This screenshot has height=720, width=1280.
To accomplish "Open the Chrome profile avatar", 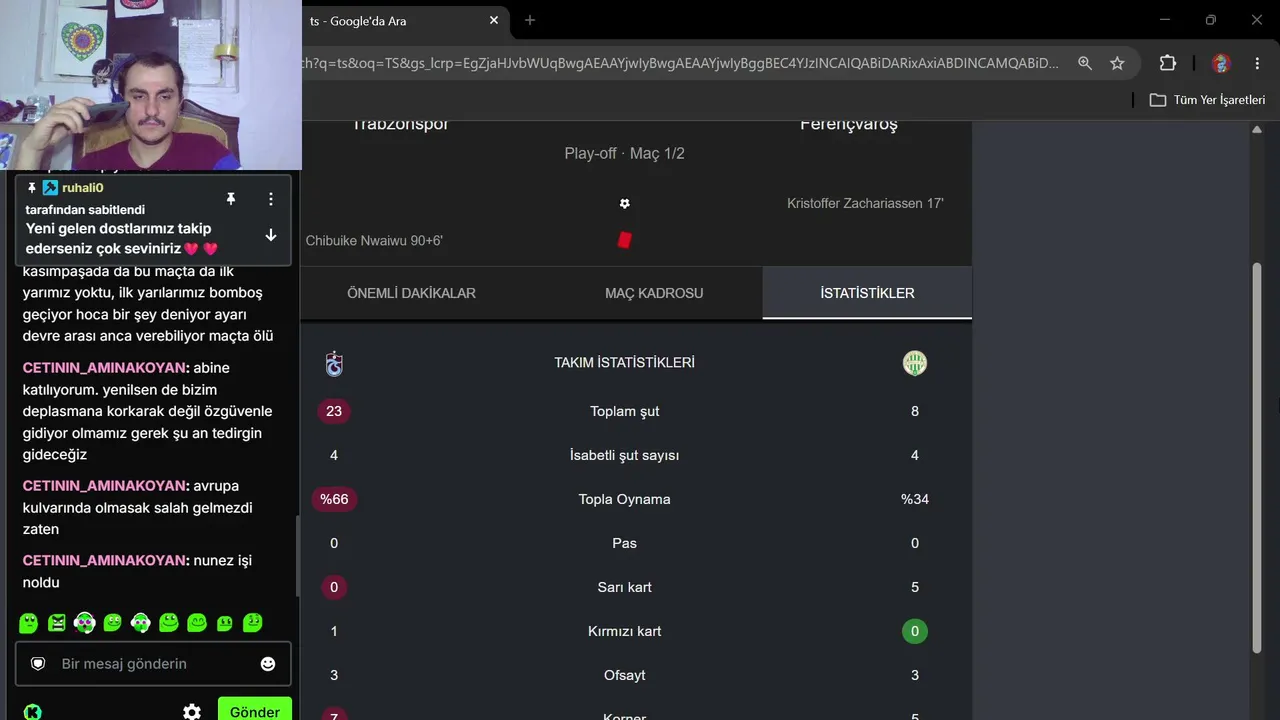I will click(1221, 63).
